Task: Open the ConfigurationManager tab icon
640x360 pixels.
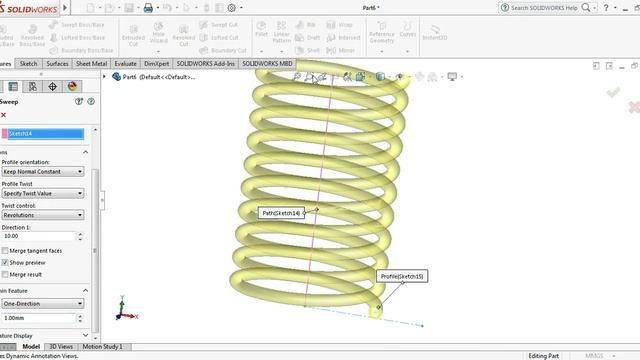Action: [x=33, y=87]
